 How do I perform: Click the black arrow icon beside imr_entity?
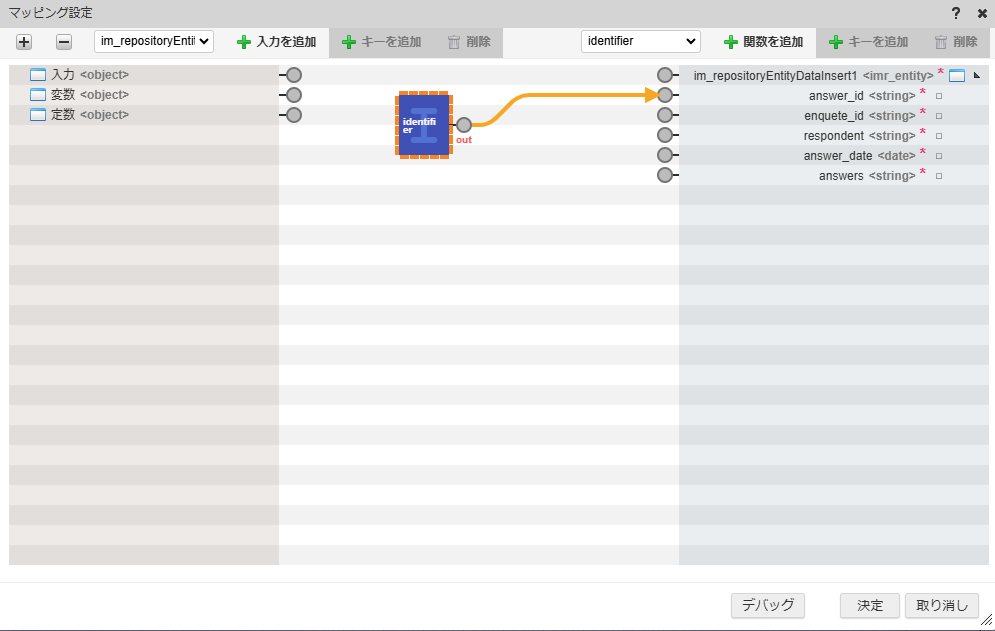click(976, 74)
